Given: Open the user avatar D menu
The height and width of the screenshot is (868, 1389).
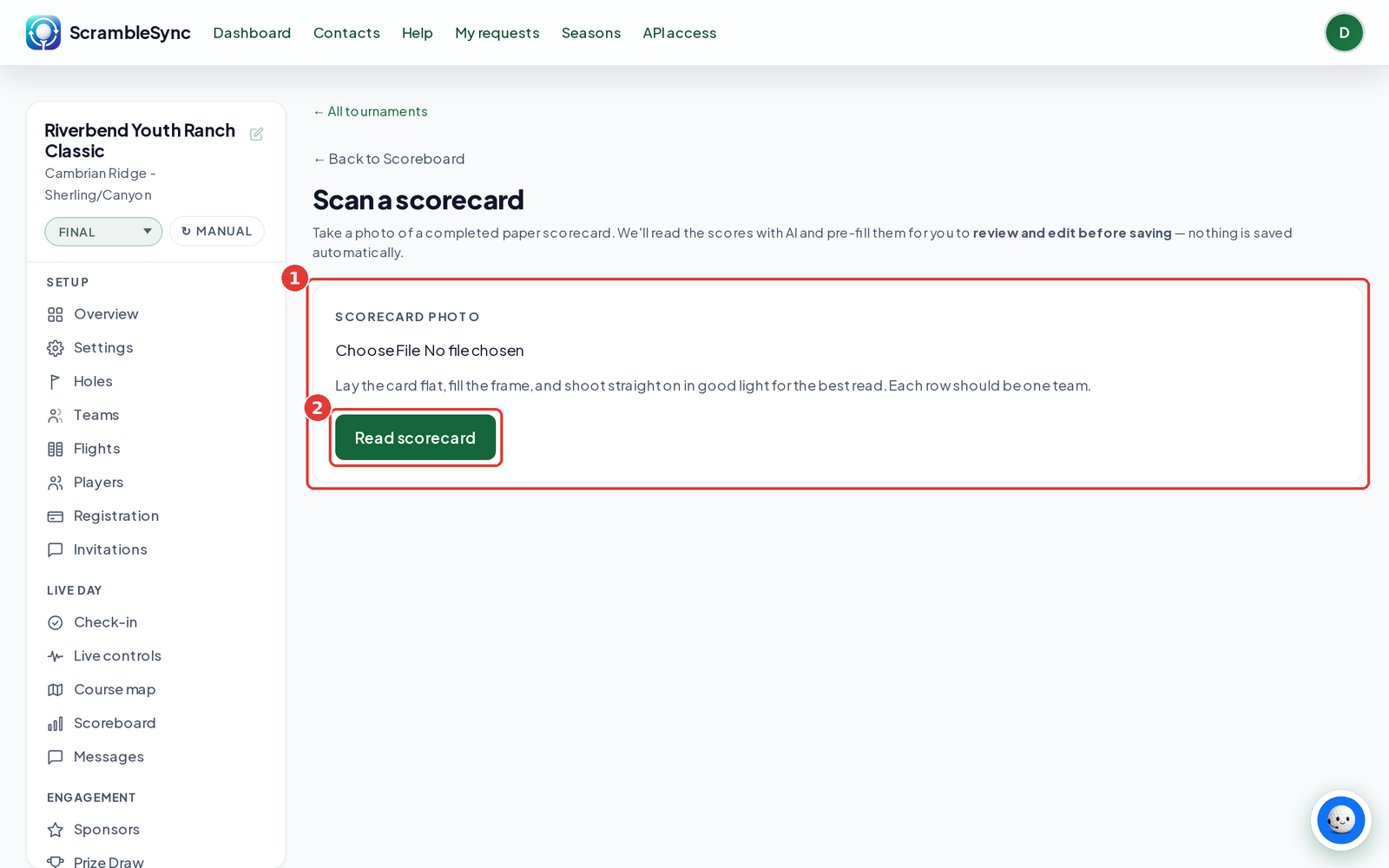Looking at the screenshot, I should 1344,33.
